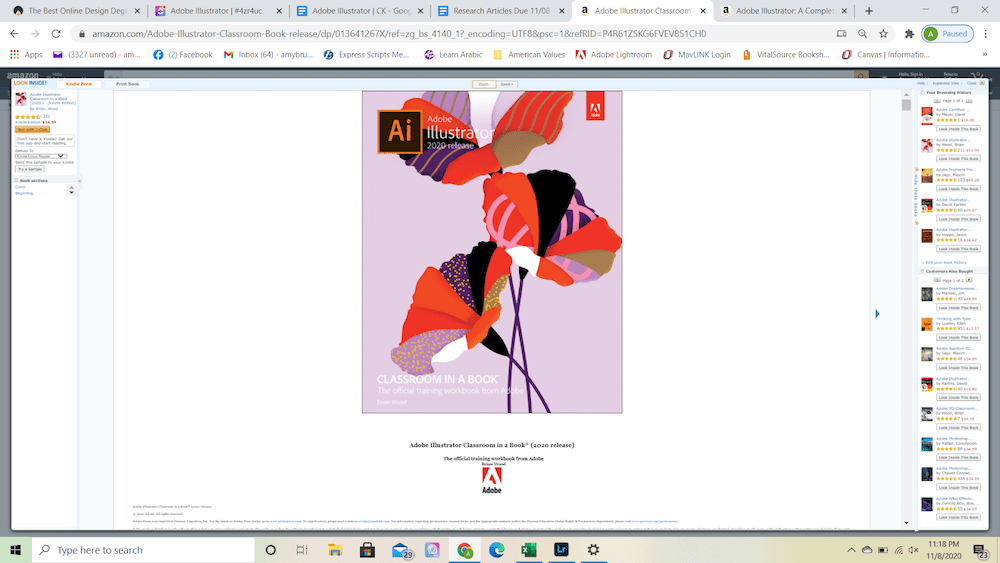The width and height of the screenshot is (1000, 563).
Task: Click the Illustrator book cover image
Action: pyautogui.click(x=492, y=252)
